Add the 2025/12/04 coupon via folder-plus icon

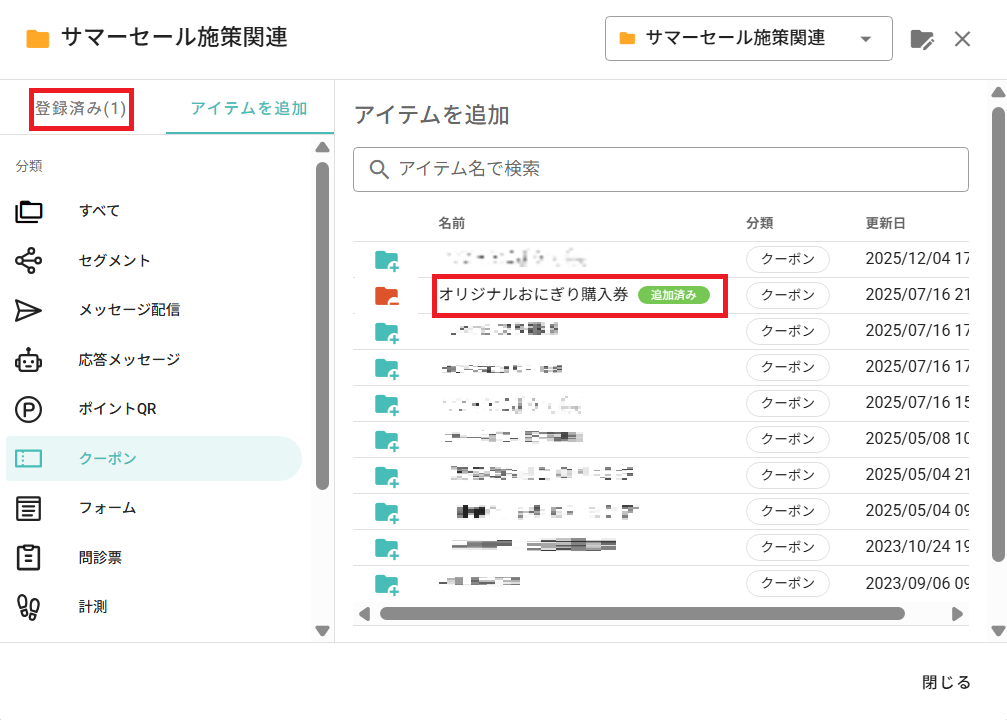pos(386,261)
